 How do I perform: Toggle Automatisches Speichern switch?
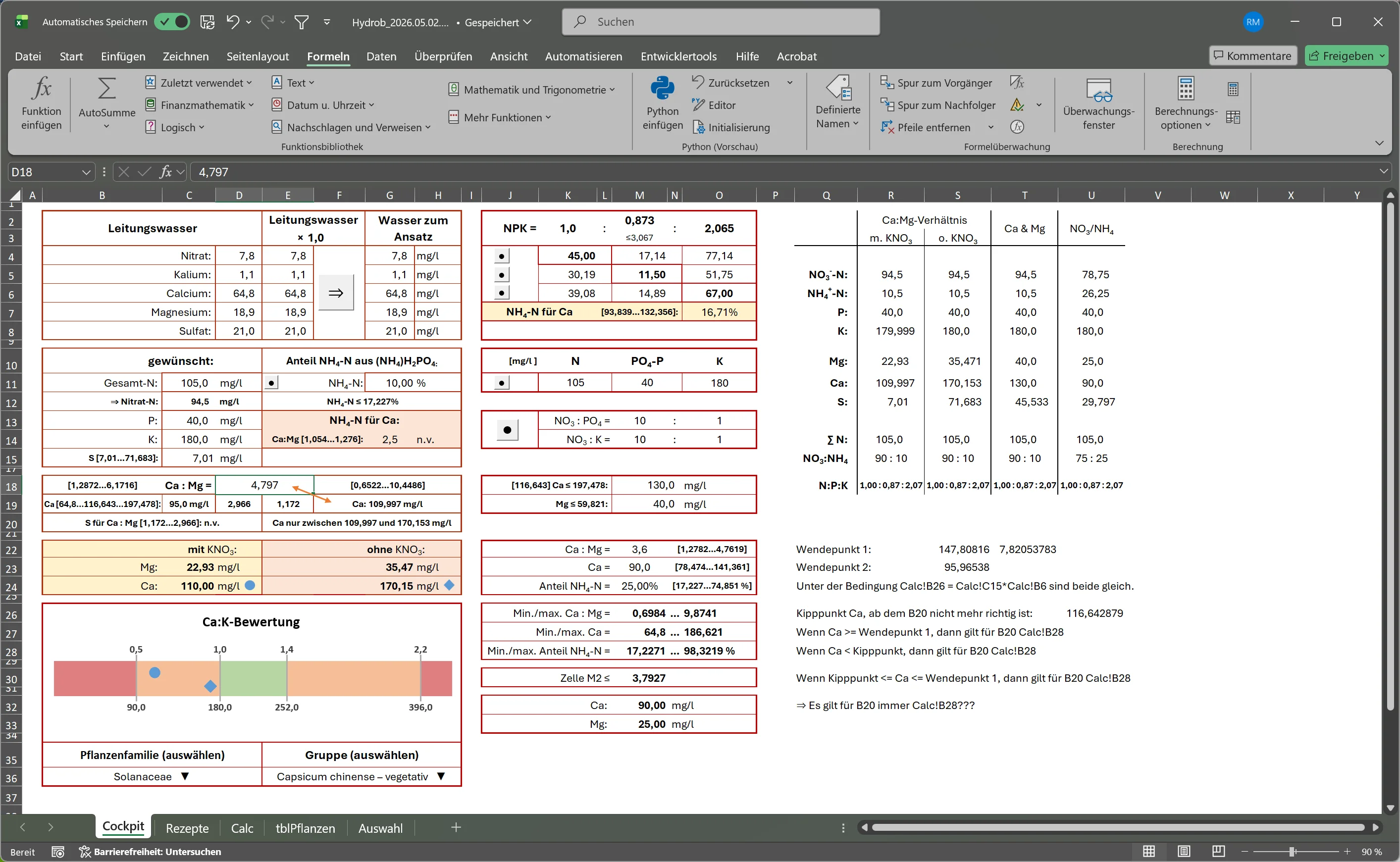click(172, 22)
